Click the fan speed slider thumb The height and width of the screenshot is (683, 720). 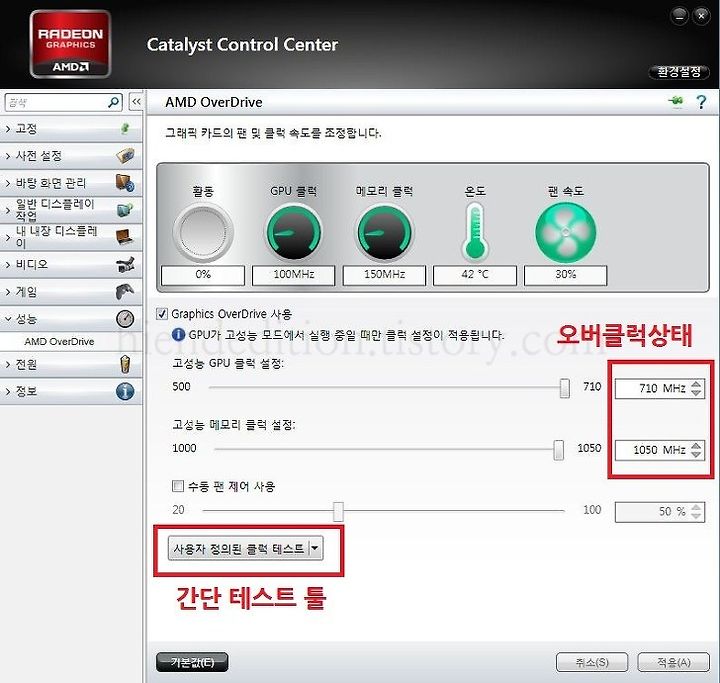pos(338,512)
